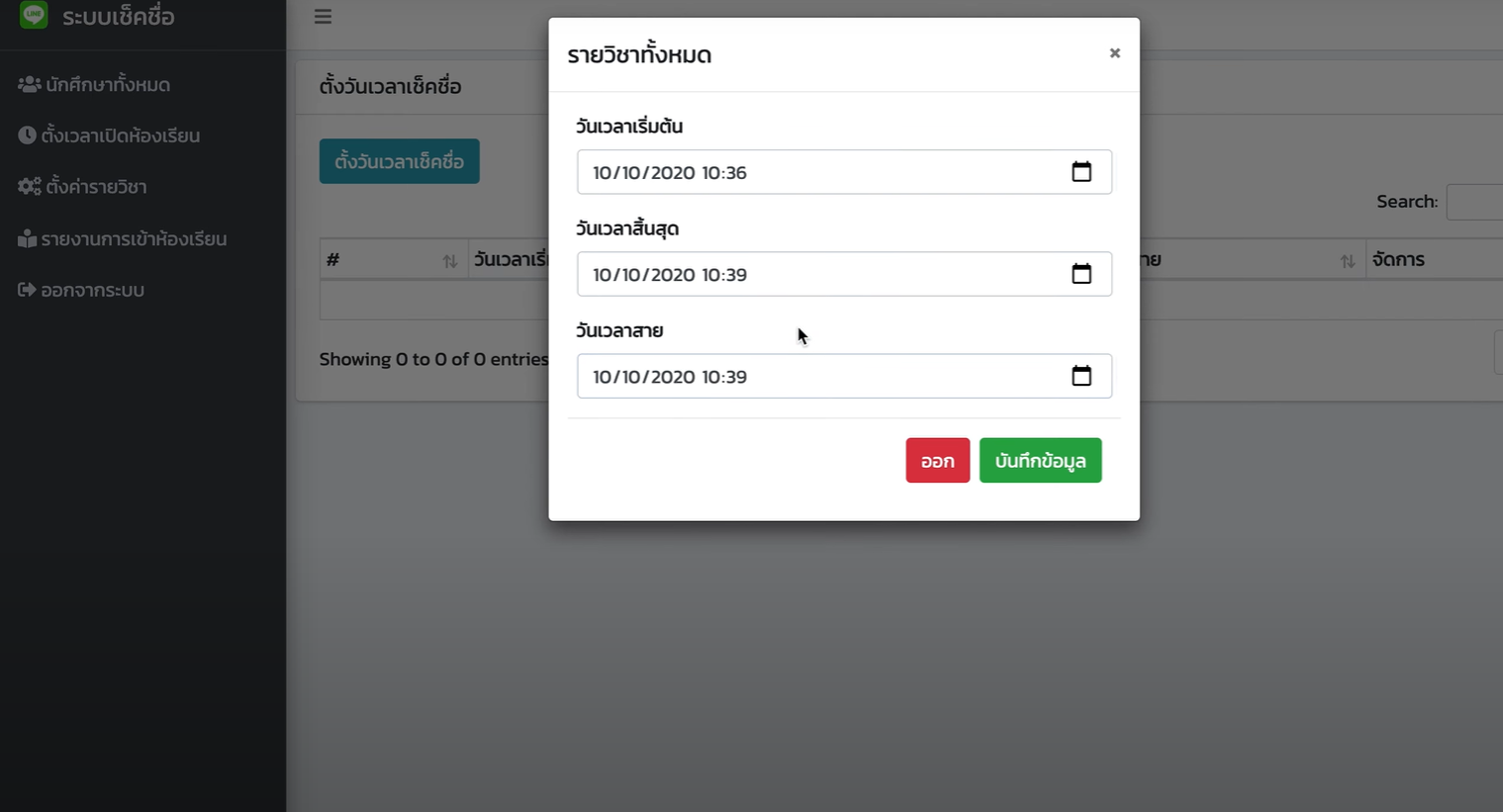Open นักศึกษาทั้งหมด sidebar menu
This screenshot has height=812, width=1503.
point(94,85)
